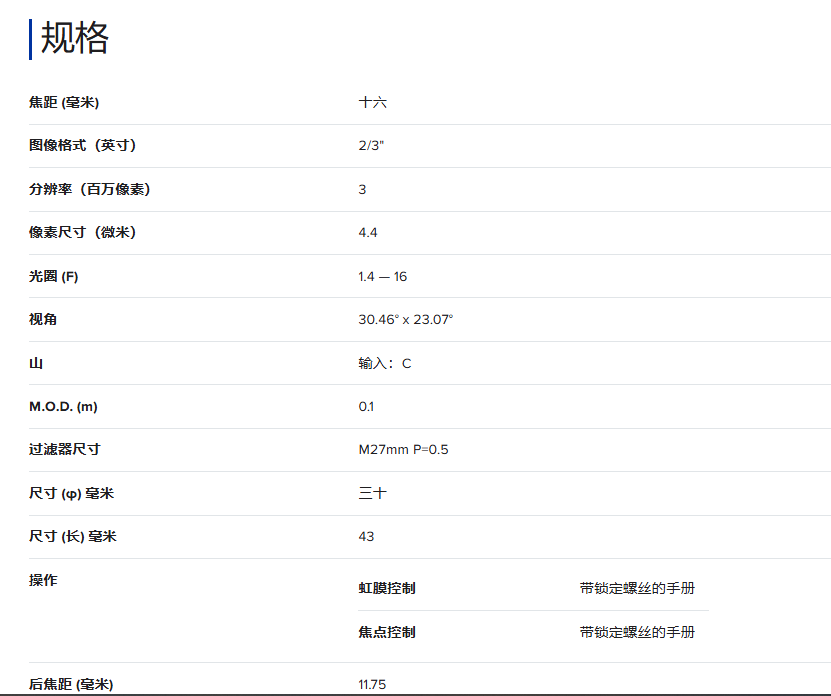Select the 图像格式（英寸）label
The height and width of the screenshot is (696, 831).
82,146
